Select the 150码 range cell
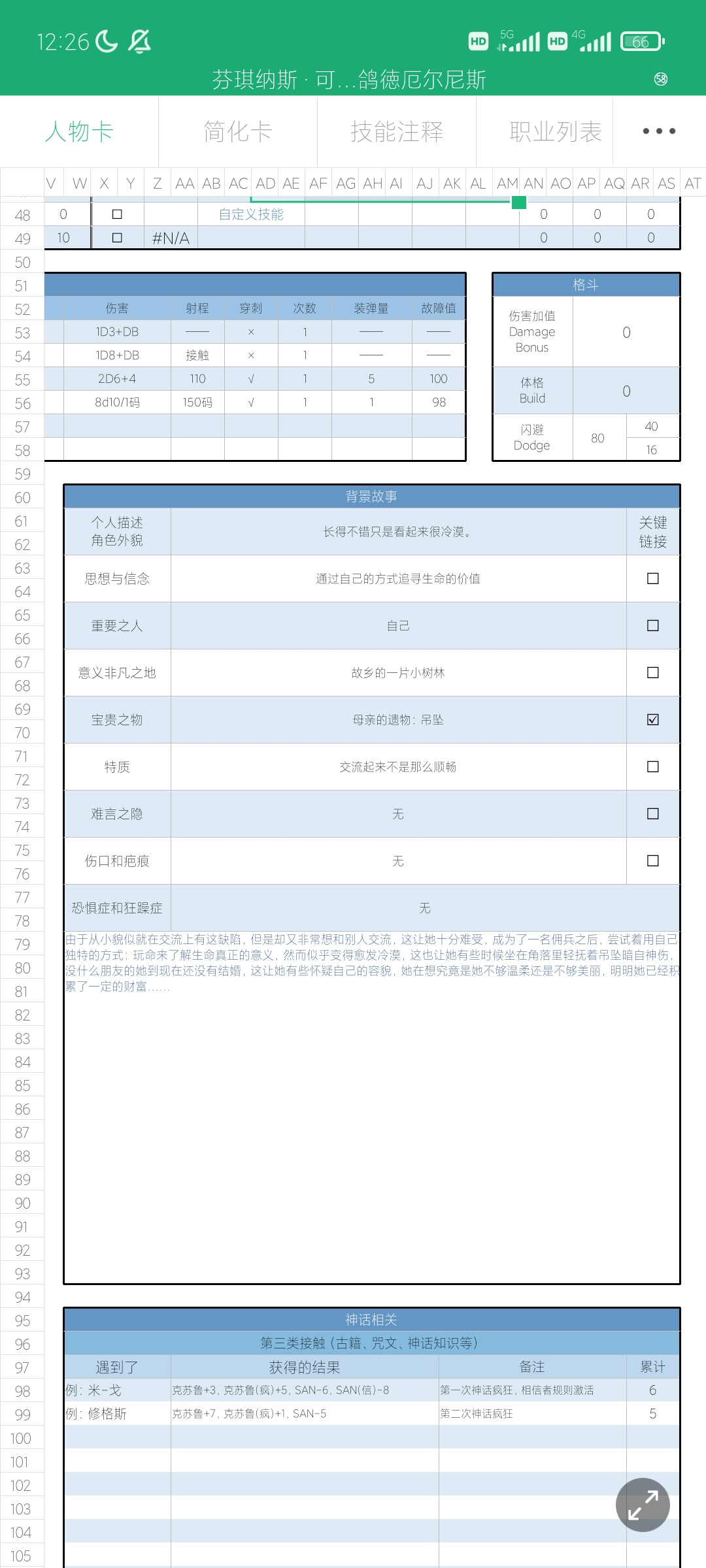706x1568 pixels. tap(197, 402)
